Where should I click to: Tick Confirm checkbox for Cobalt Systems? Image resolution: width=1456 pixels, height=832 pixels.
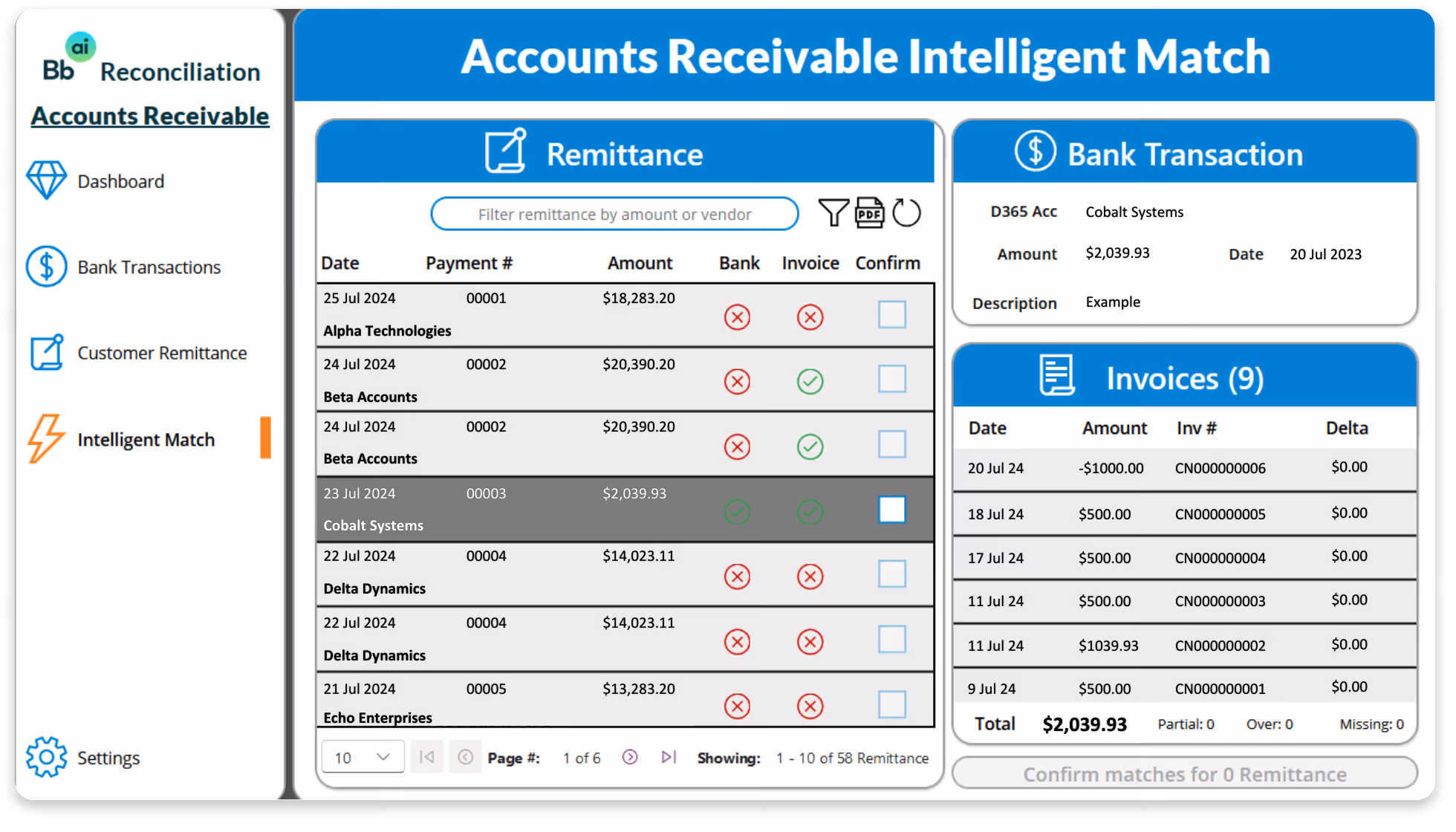click(891, 510)
